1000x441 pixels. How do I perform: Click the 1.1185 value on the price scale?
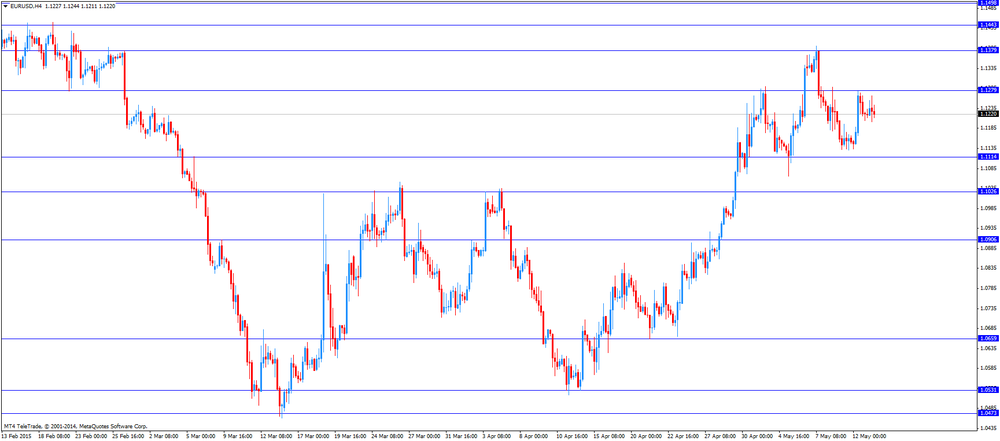point(988,128)
